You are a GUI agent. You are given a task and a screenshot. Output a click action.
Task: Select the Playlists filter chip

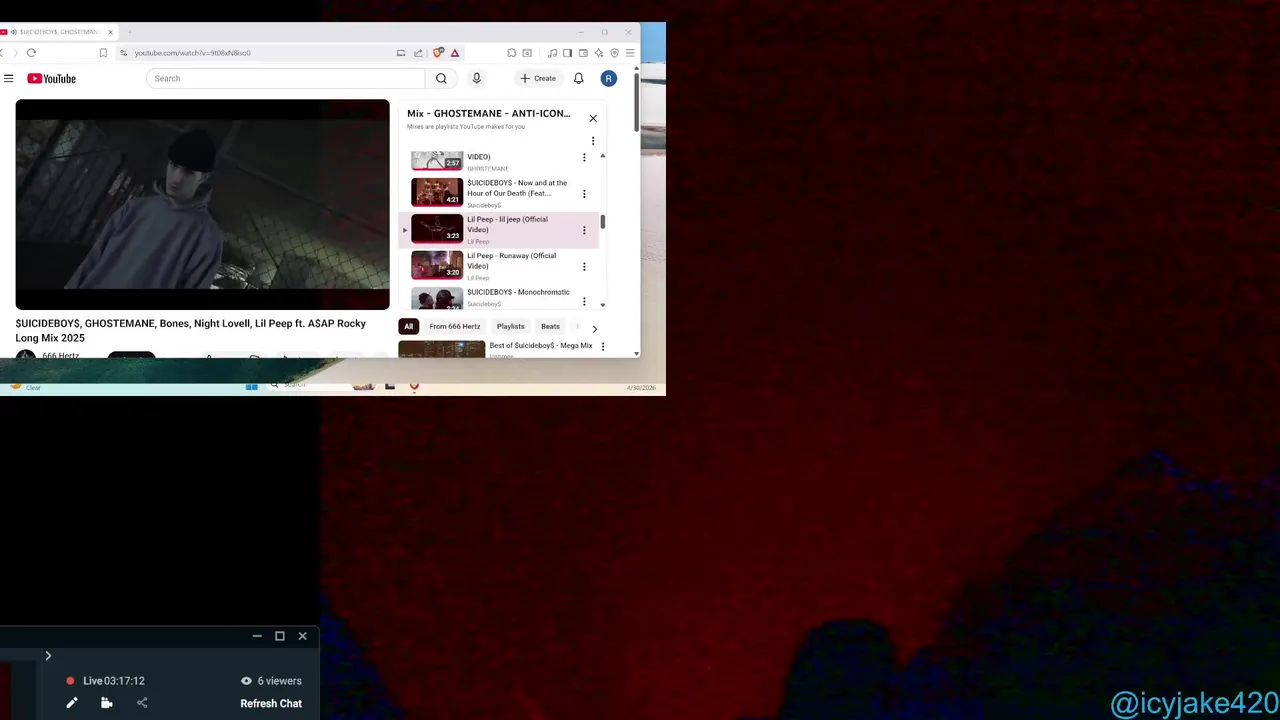tap(511, 326)
